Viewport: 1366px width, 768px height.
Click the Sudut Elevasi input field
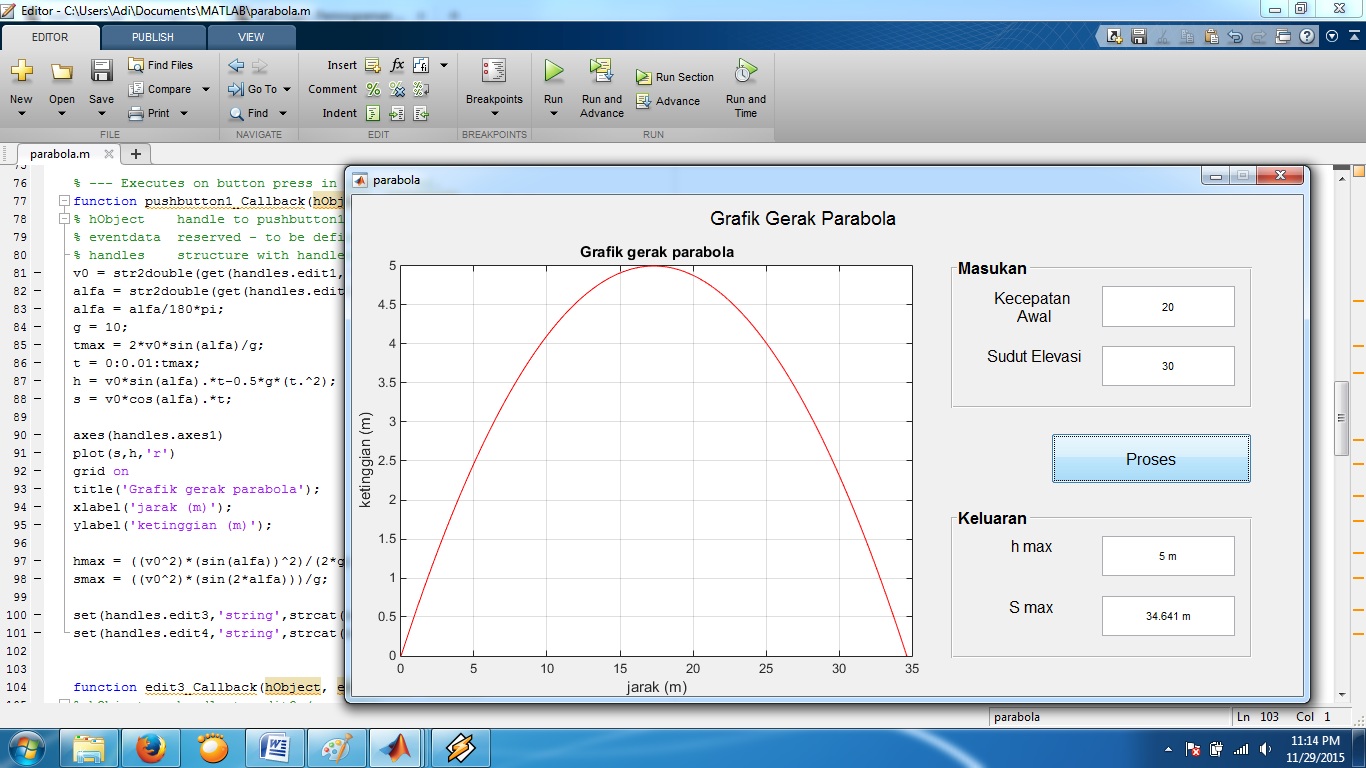pos(1167,366)
